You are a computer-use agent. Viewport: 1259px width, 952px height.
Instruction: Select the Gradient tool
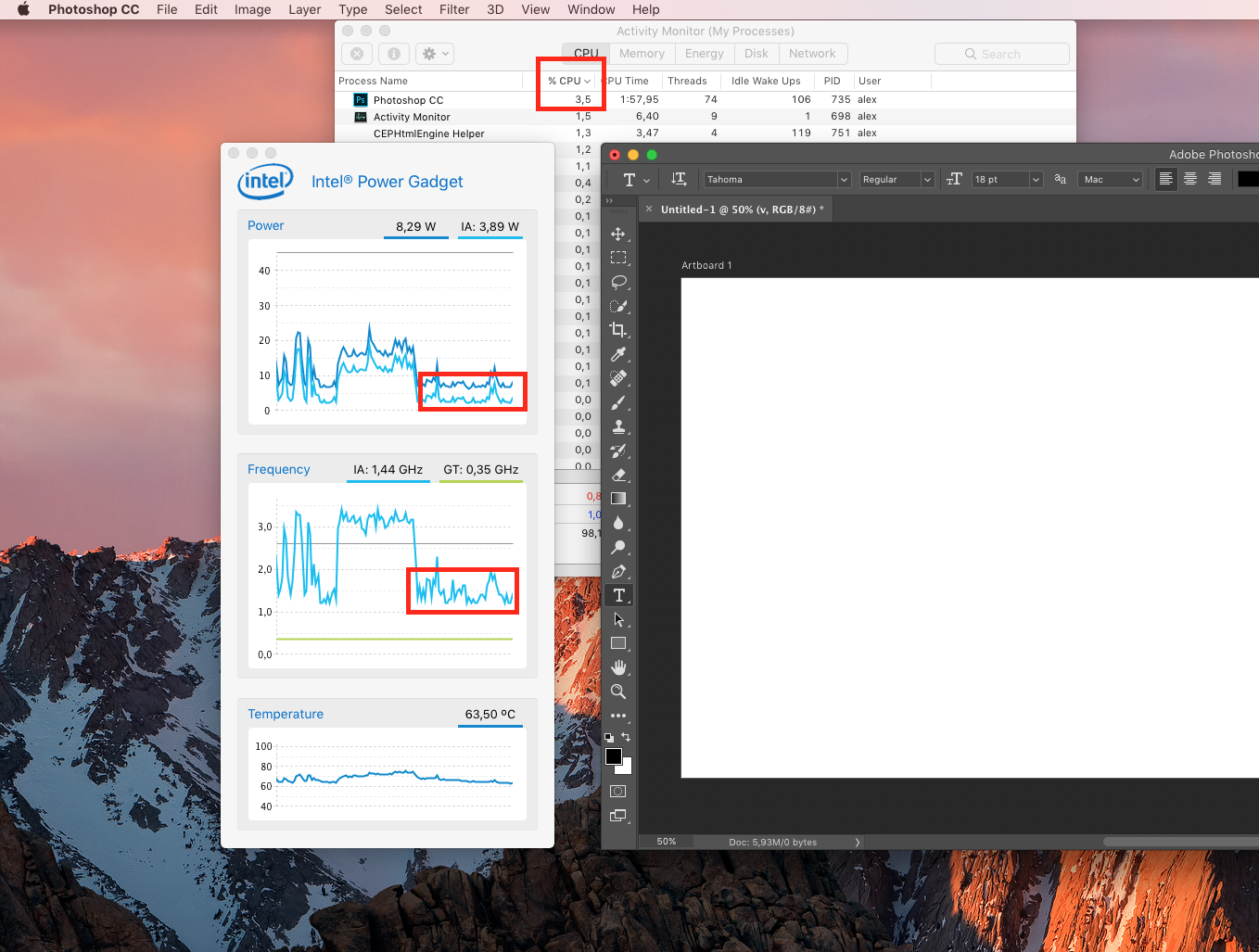point(618,499)
